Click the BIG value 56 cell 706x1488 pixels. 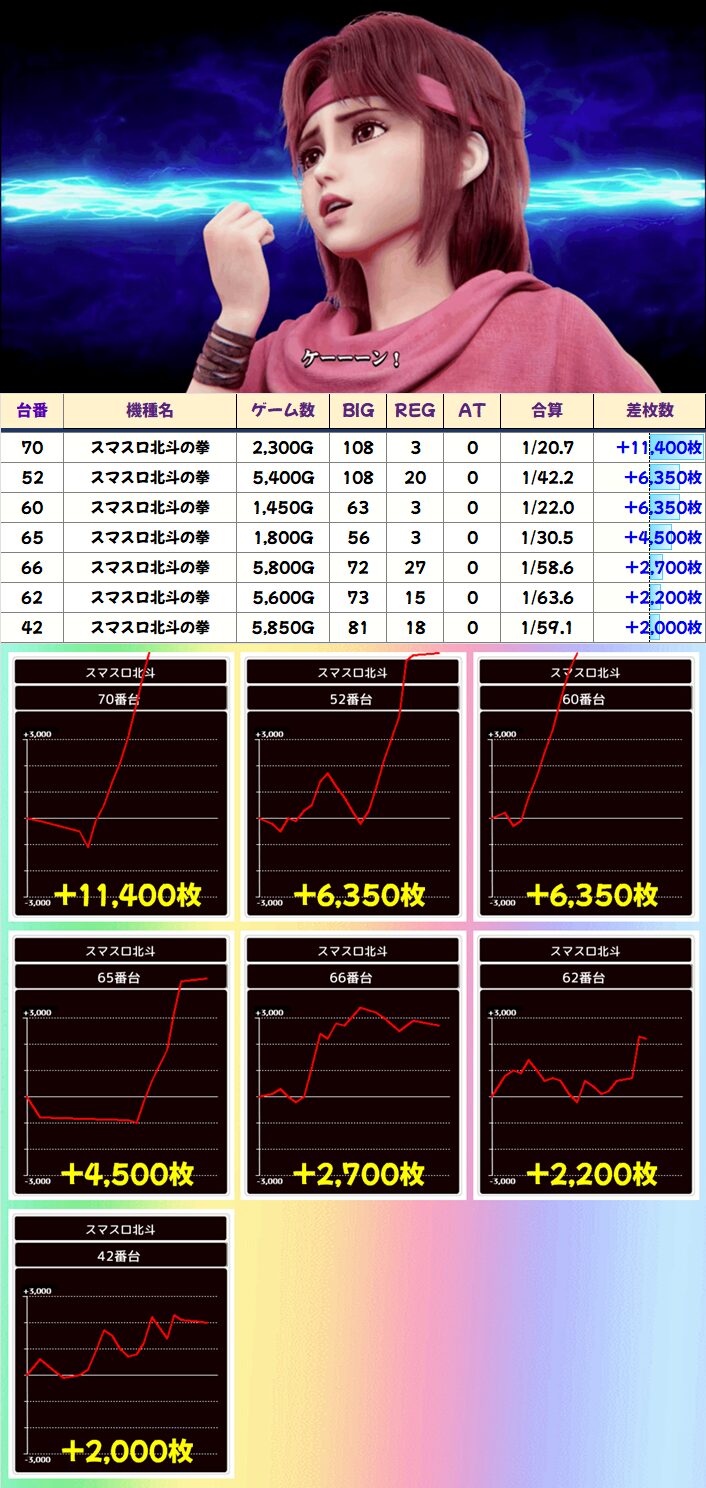[358, 538]
